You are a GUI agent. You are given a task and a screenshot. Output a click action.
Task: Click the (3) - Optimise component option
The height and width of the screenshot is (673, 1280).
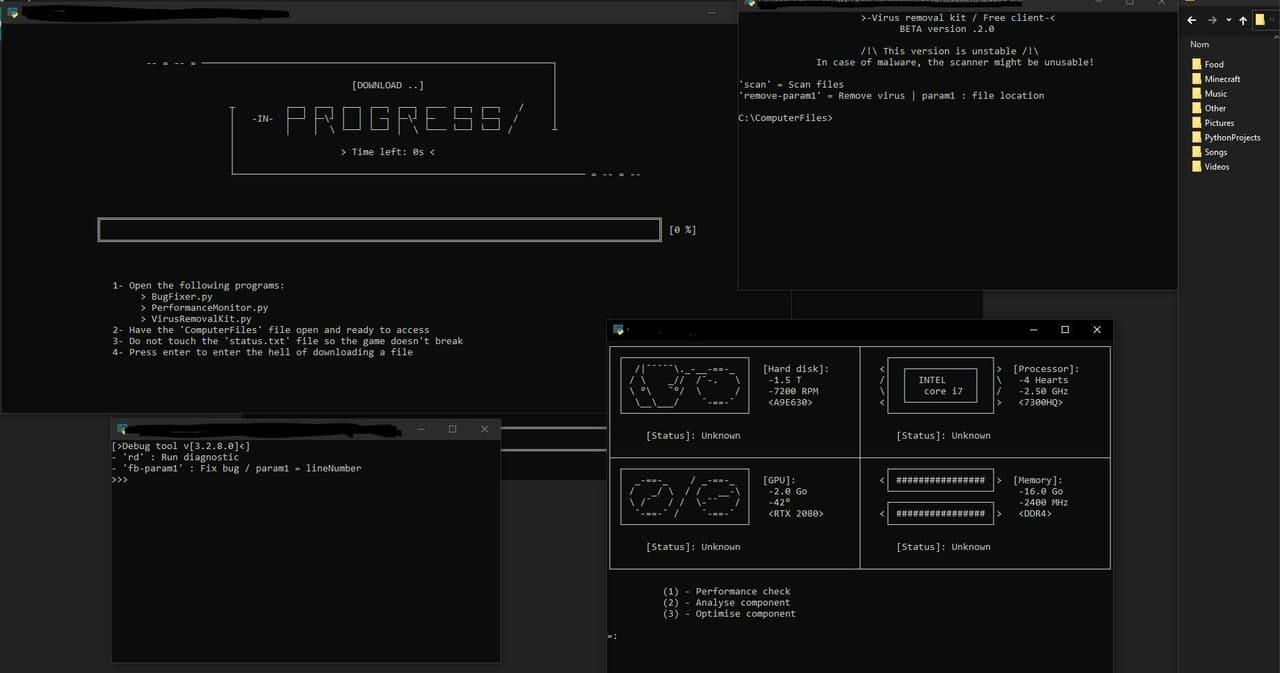(x=729, y=614)
